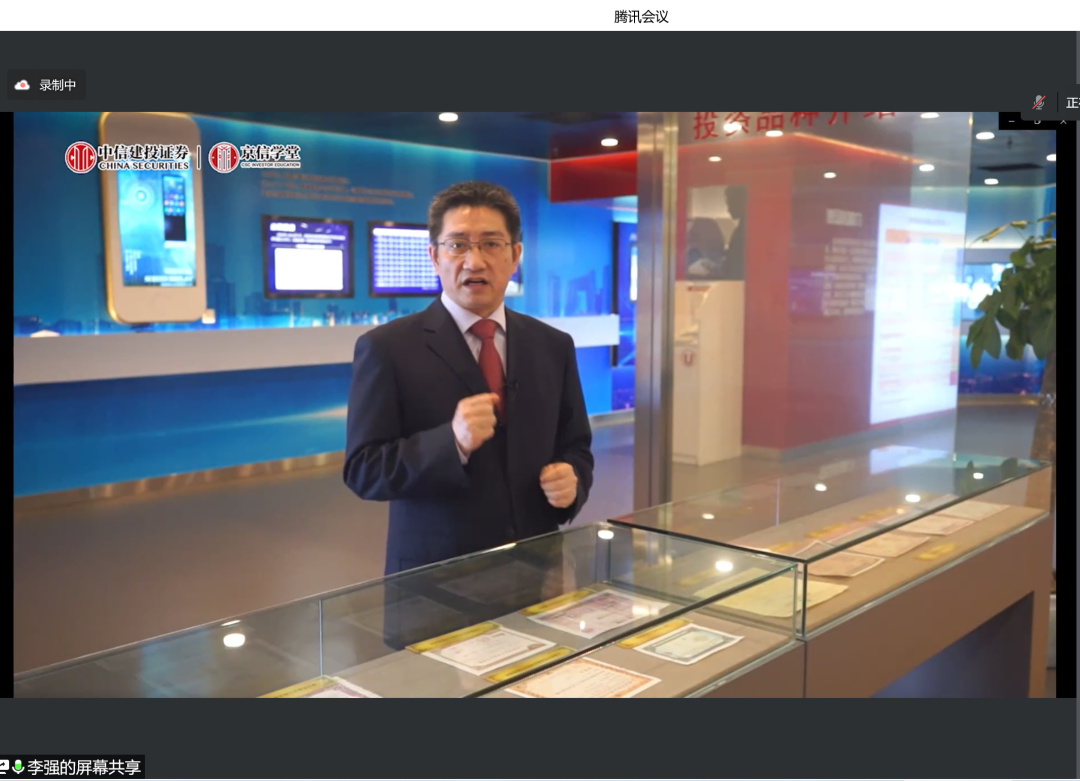The image size is (1080, 781).
Task: Click the muted microphone icon at top right
Action: 1039,102
